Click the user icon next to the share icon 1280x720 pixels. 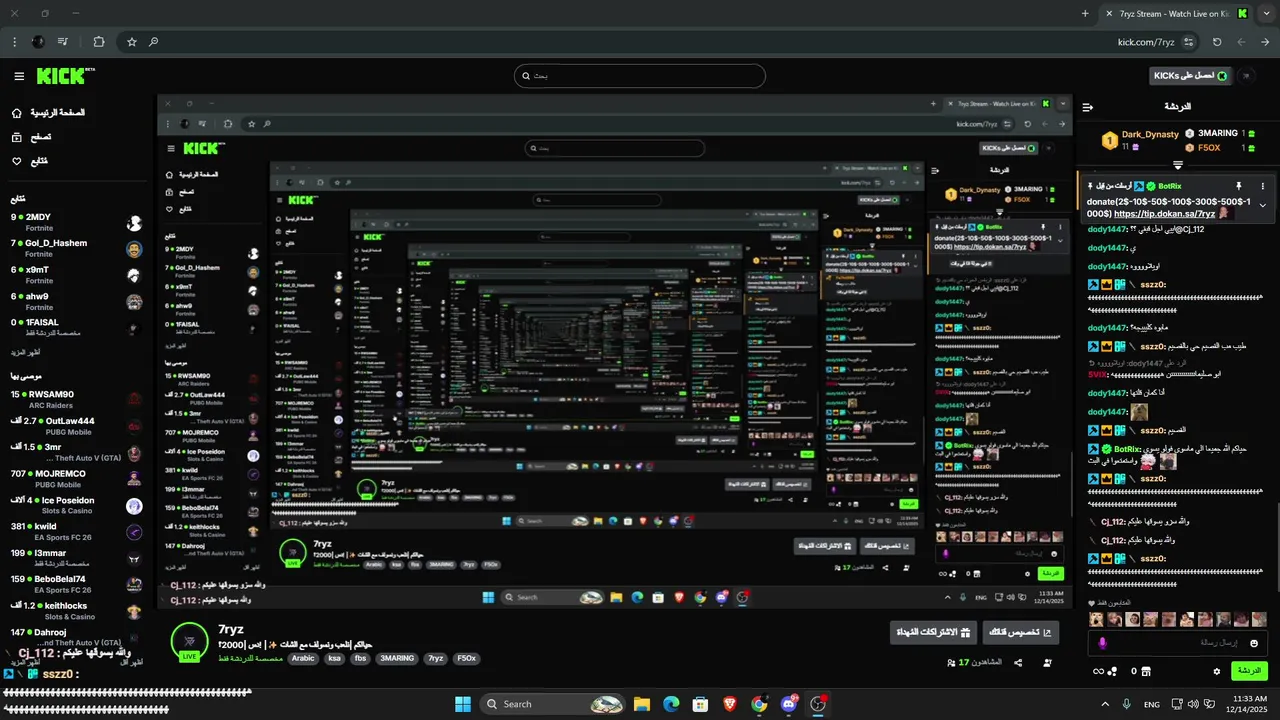click(x=1047, y=662)
